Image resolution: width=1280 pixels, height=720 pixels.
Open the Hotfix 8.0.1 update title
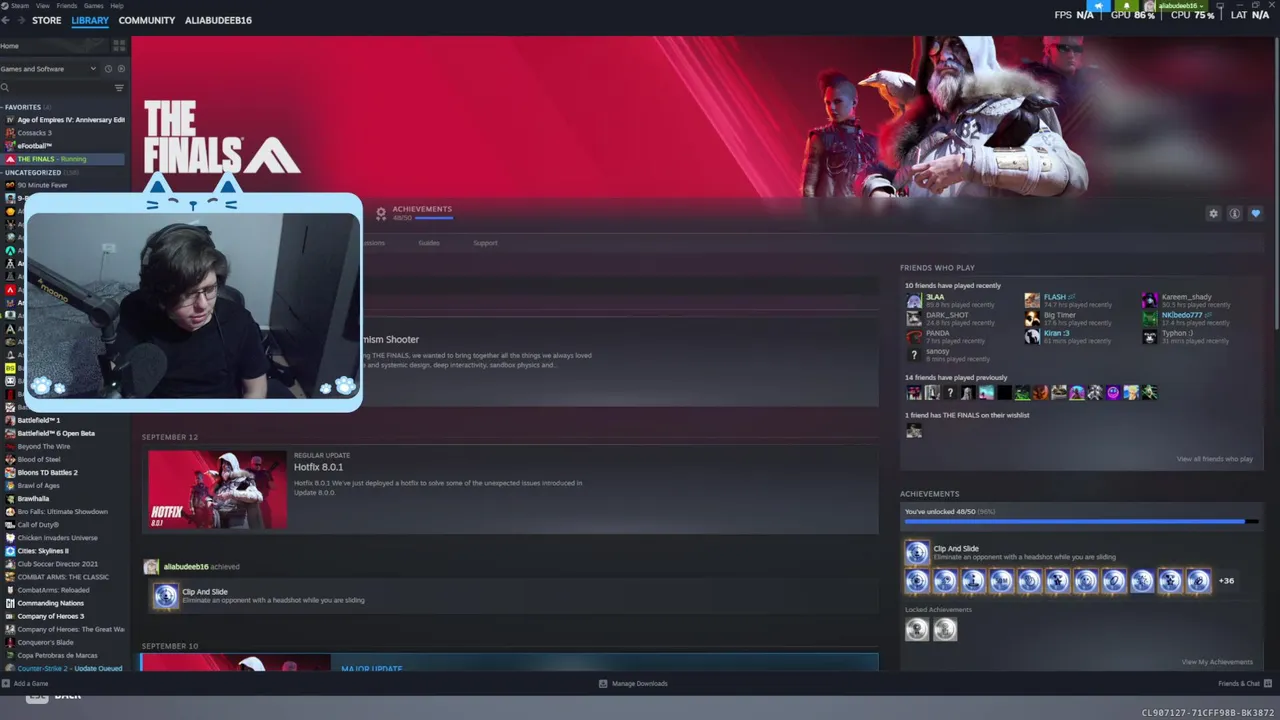pyautogui.click(x=318, y=467)
